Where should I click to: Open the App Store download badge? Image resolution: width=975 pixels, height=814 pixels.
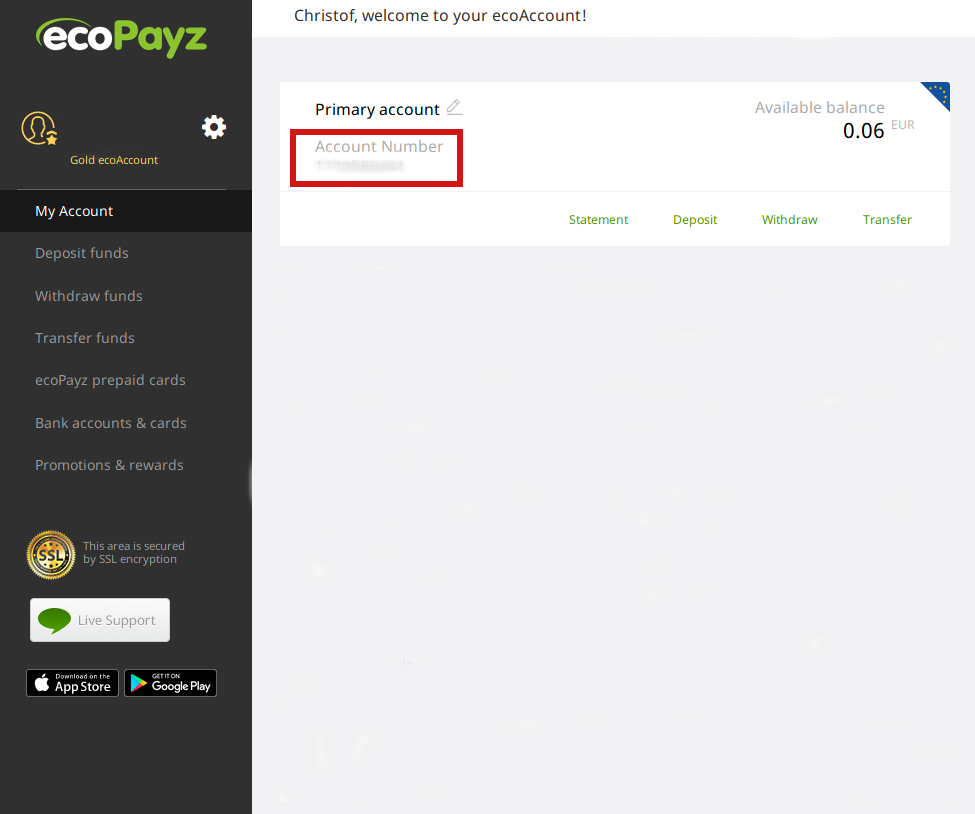72,683
